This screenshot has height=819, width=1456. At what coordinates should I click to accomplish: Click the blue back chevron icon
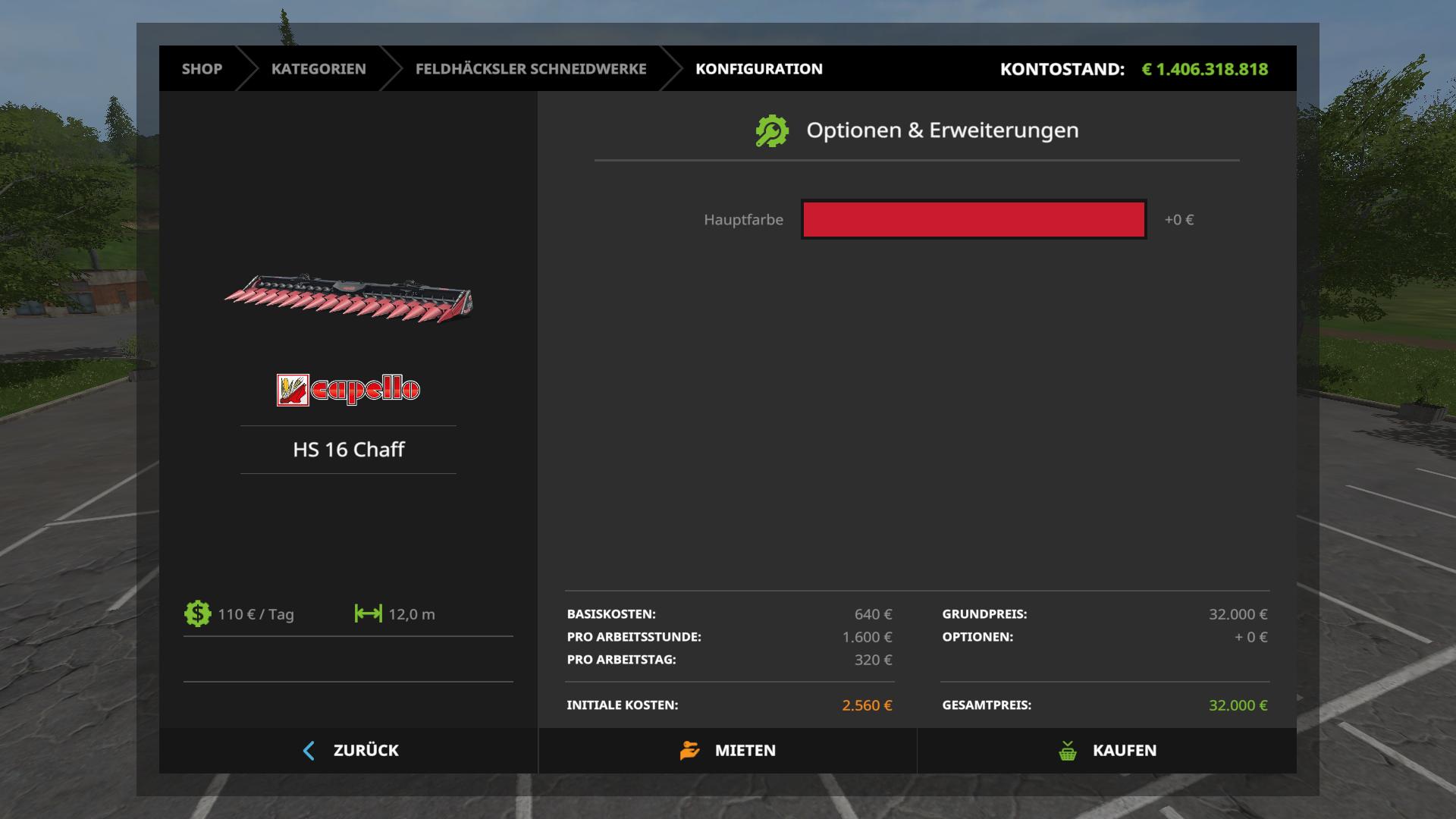309,751
